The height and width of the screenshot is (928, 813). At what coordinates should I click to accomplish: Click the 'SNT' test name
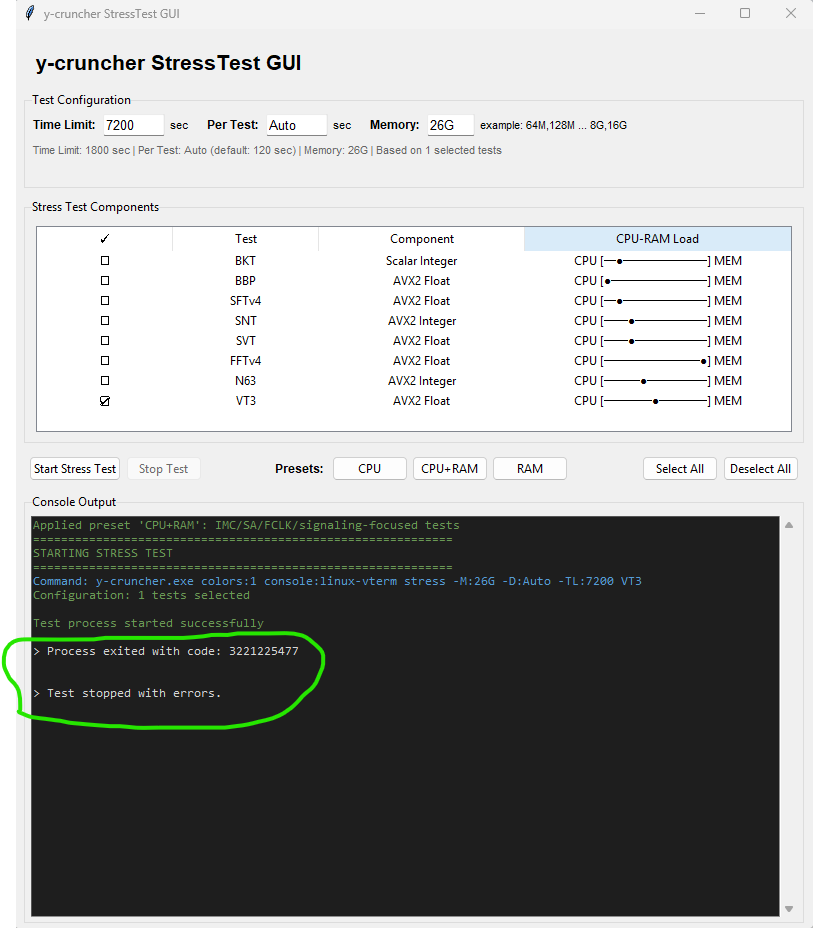coord(246,321)
